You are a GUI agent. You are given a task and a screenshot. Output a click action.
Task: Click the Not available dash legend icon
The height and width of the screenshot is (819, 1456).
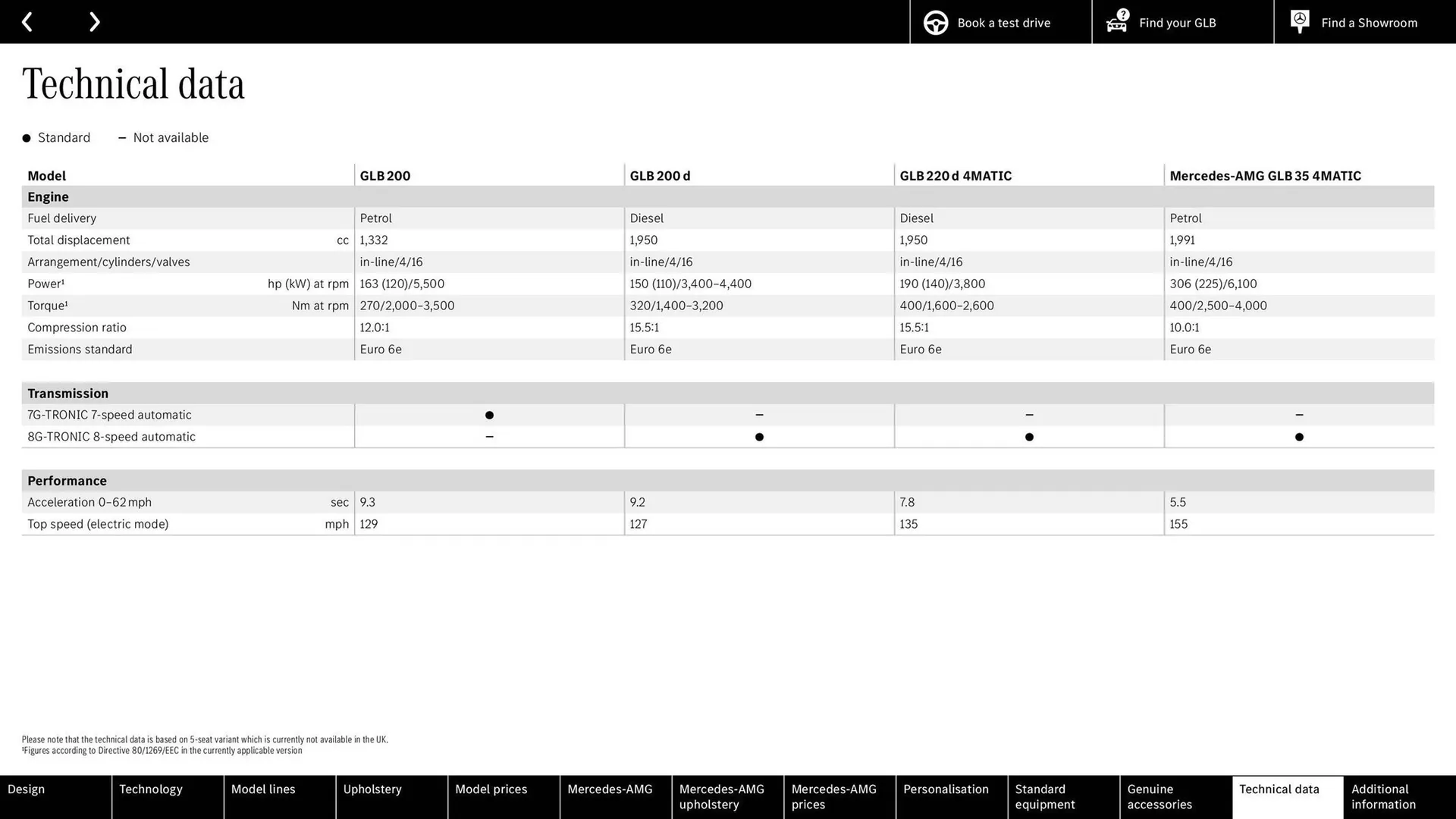(x=121, y=138)
